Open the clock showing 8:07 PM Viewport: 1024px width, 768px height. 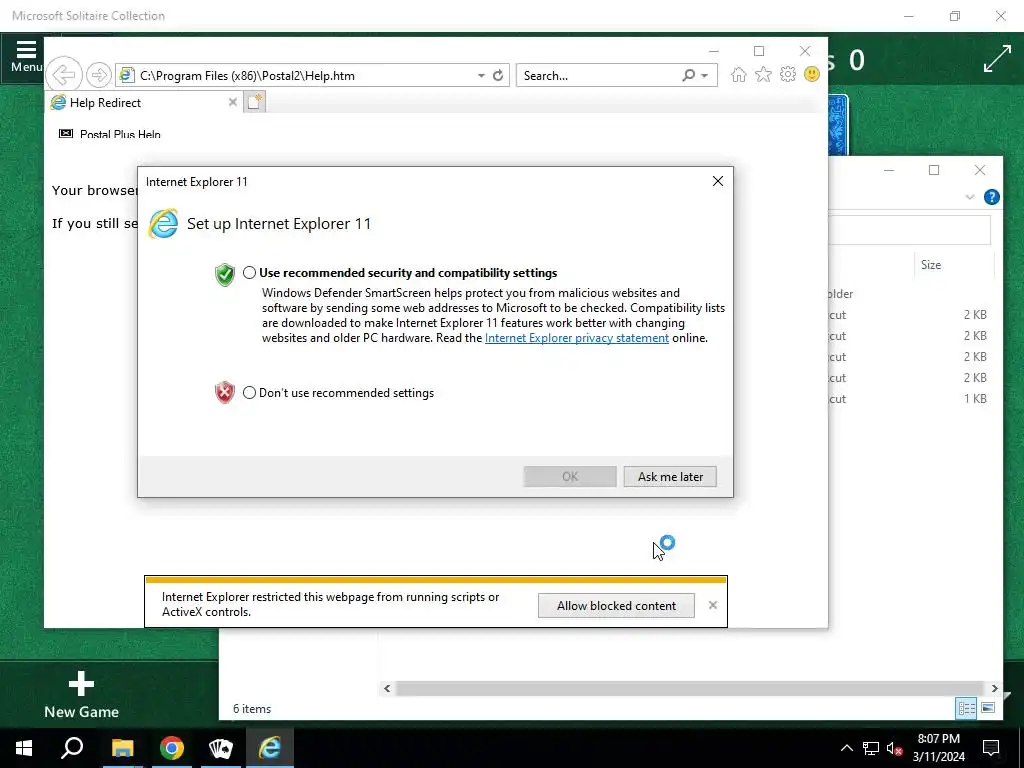938,748
